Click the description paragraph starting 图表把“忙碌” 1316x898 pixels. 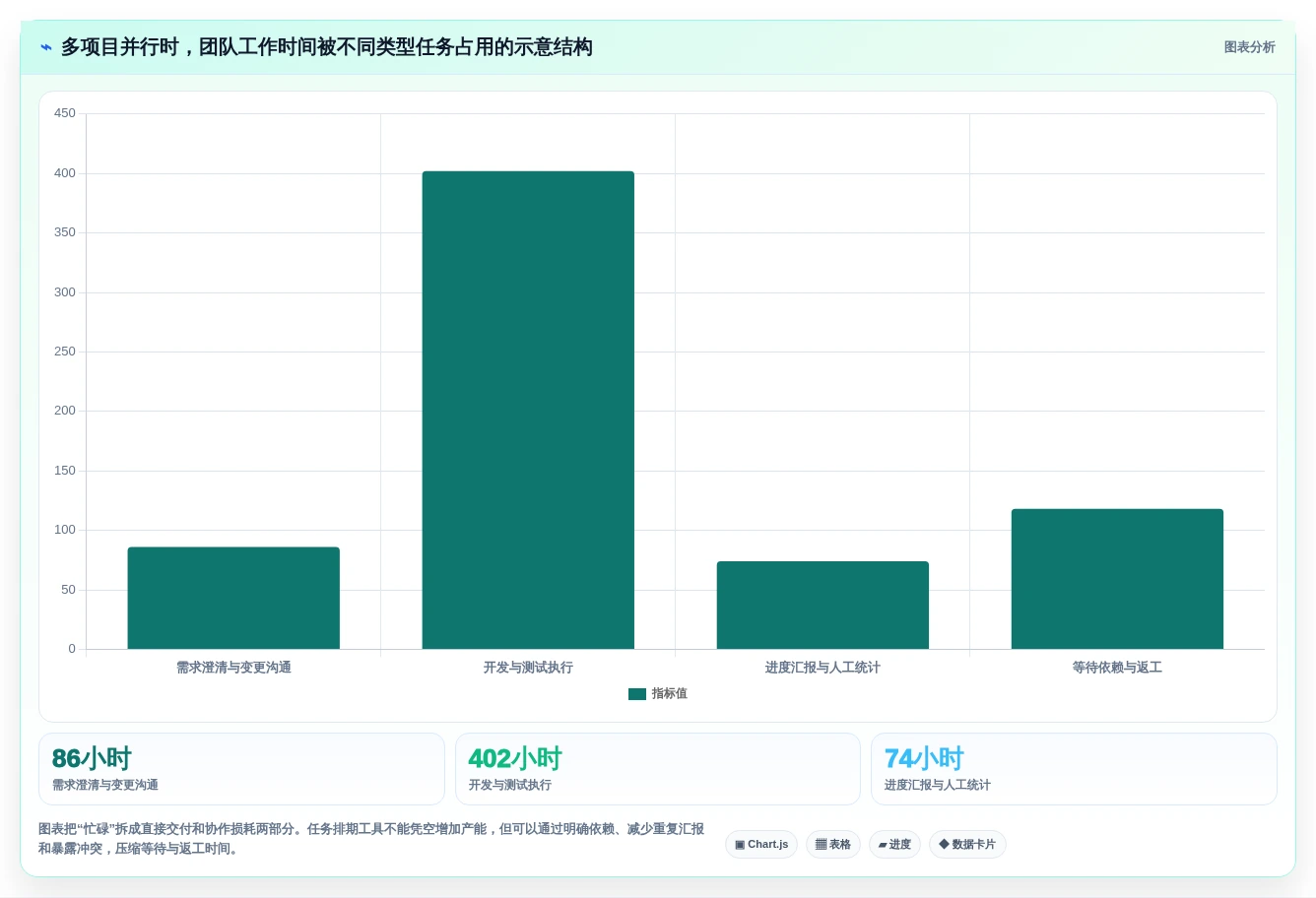coord(371,839)
